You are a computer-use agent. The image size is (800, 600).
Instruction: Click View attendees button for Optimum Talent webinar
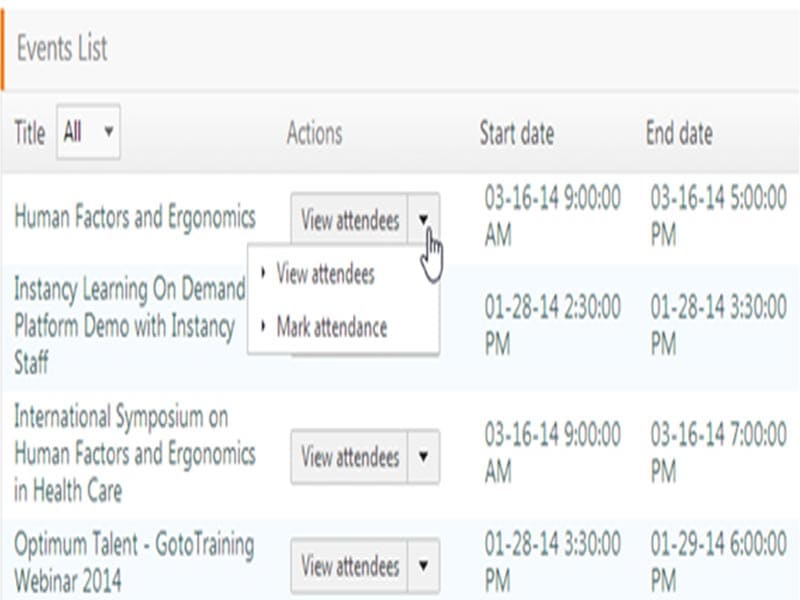pos(350,566)
